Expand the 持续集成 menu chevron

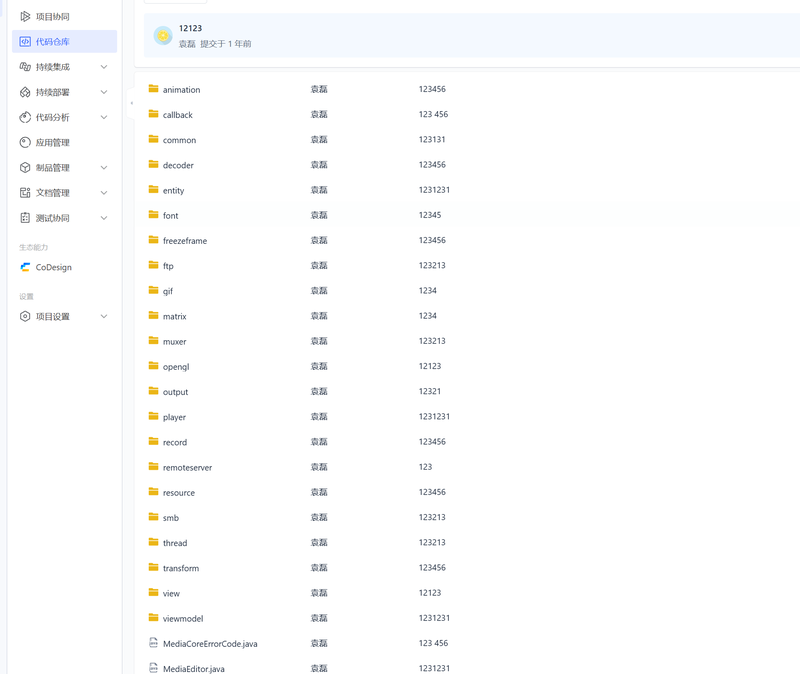pyautogui.click(x=104, y=67)
